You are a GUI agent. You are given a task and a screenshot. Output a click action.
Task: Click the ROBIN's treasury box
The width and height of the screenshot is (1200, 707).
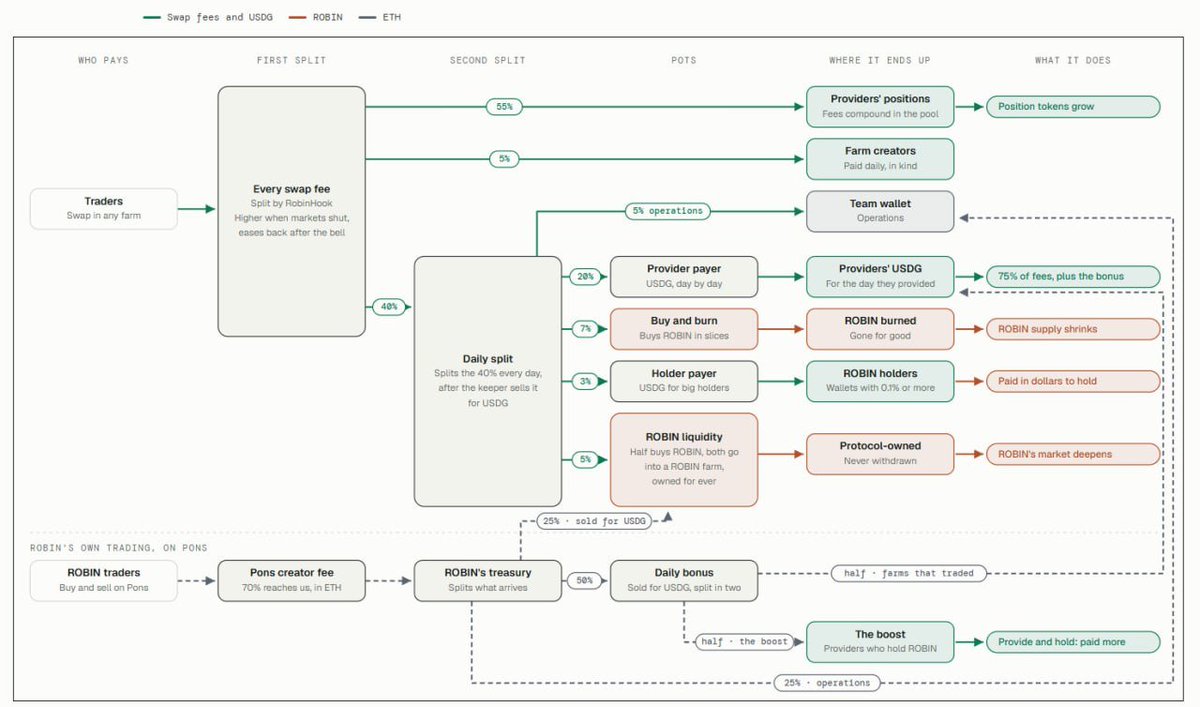[x=488, y=580]
